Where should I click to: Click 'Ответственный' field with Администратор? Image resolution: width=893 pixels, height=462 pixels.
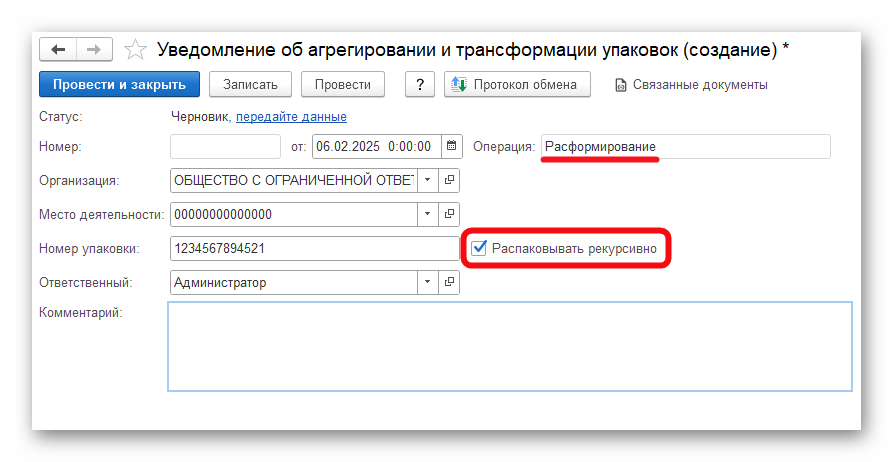[x=293, y=283]
